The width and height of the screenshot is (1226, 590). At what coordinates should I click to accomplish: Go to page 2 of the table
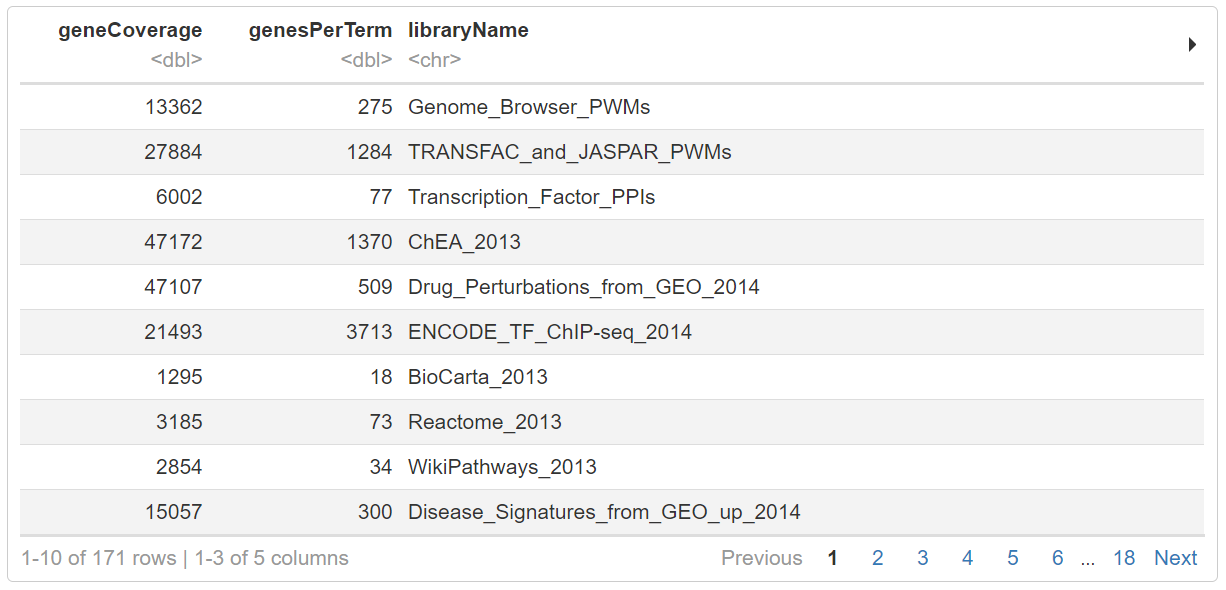tap(877, 558)
